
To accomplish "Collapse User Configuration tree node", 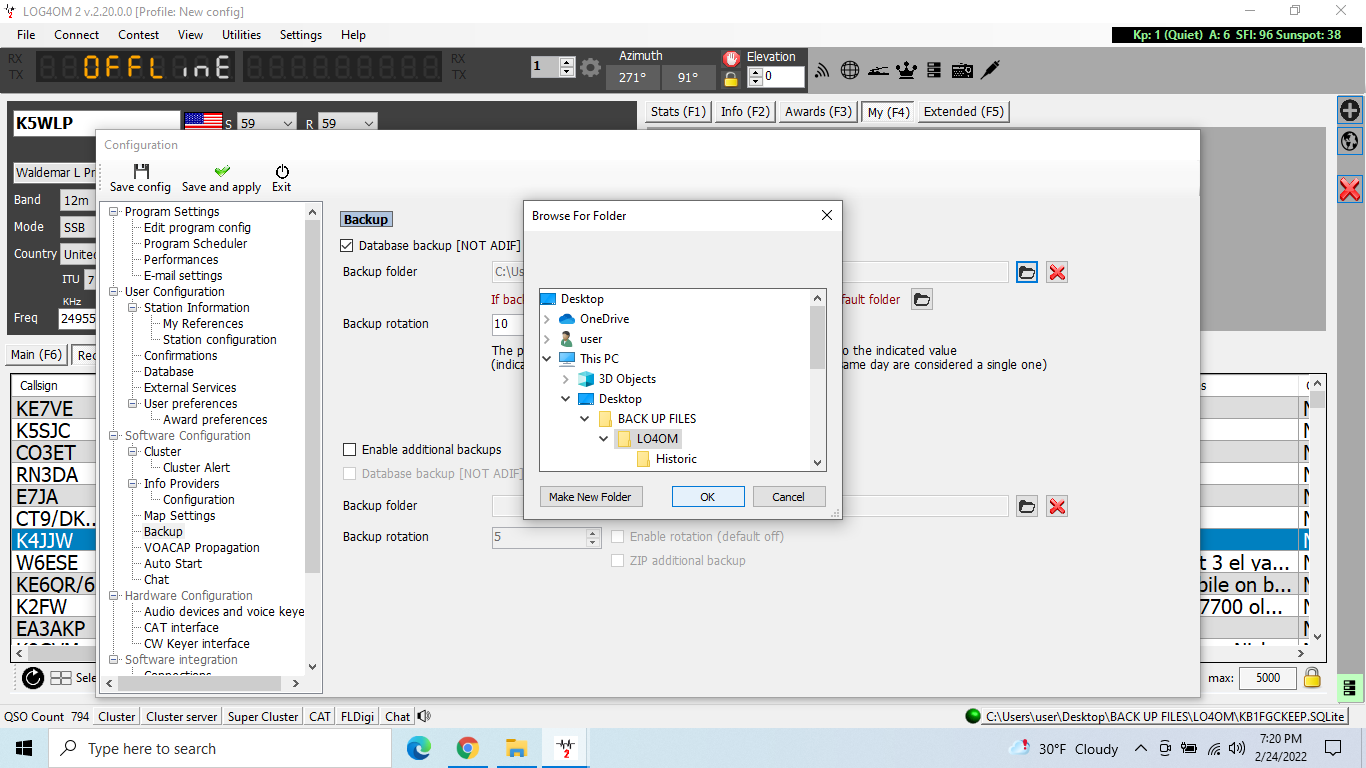I will point(114,292).
